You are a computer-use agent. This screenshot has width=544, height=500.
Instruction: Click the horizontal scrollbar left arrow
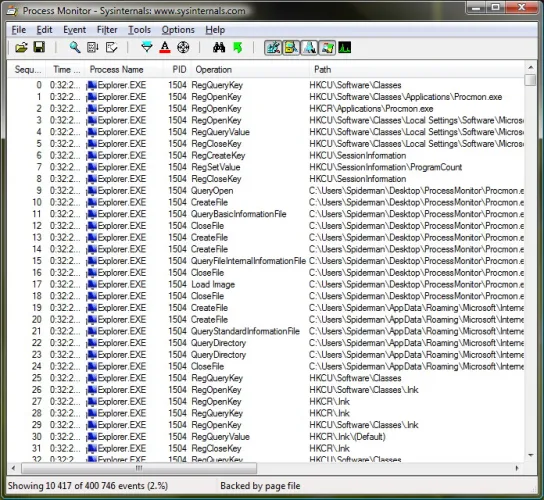click(14, 468)
